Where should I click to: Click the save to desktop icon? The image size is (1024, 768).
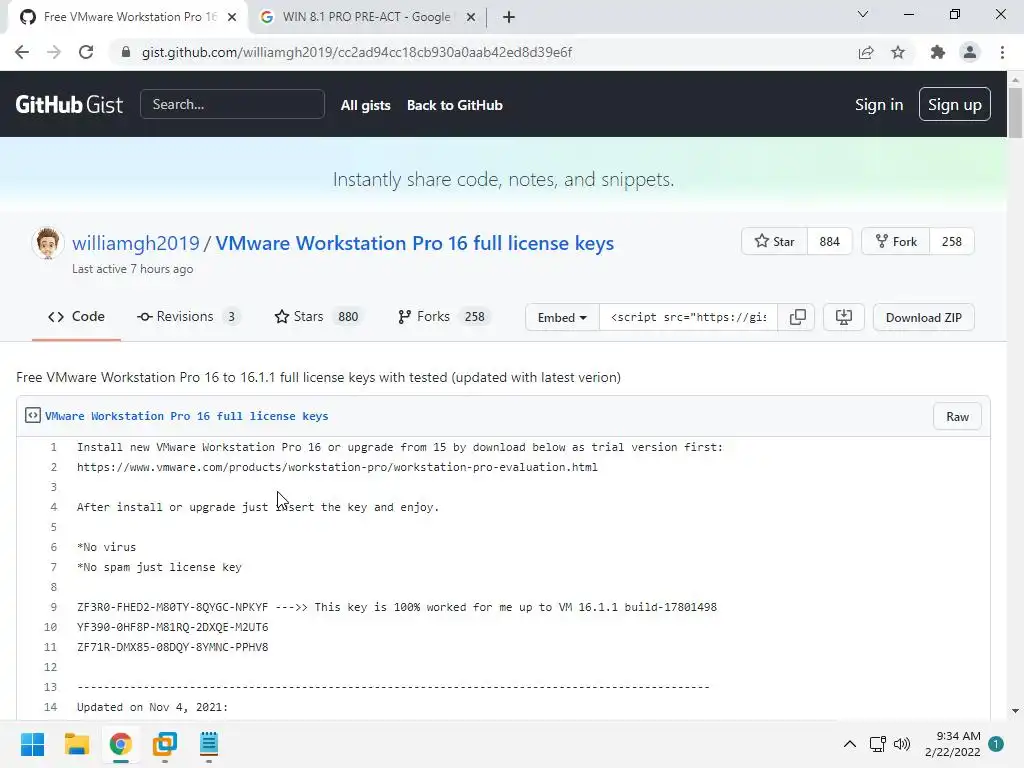(844, 317)
